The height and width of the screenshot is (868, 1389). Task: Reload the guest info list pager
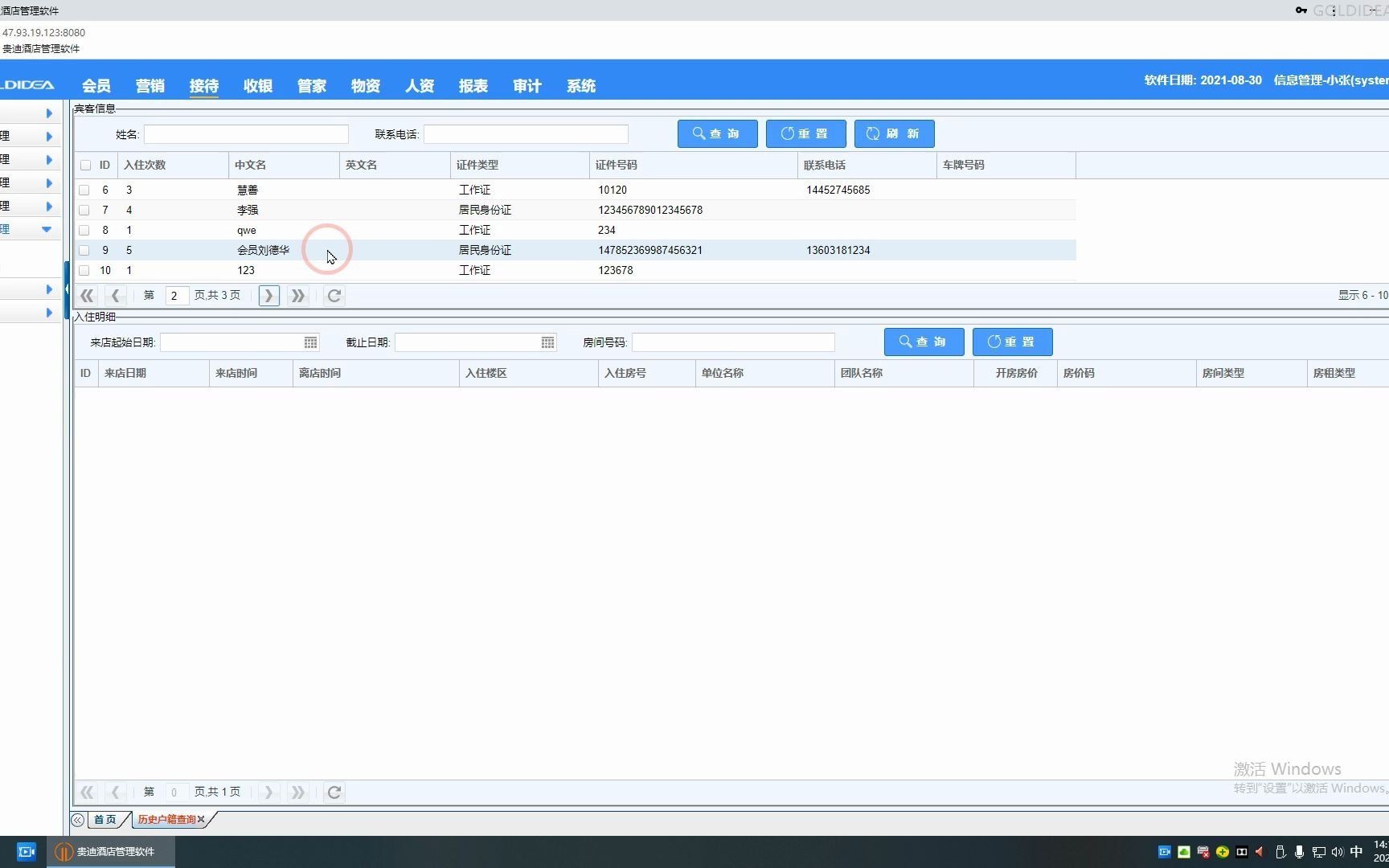(x=334, y=296)
